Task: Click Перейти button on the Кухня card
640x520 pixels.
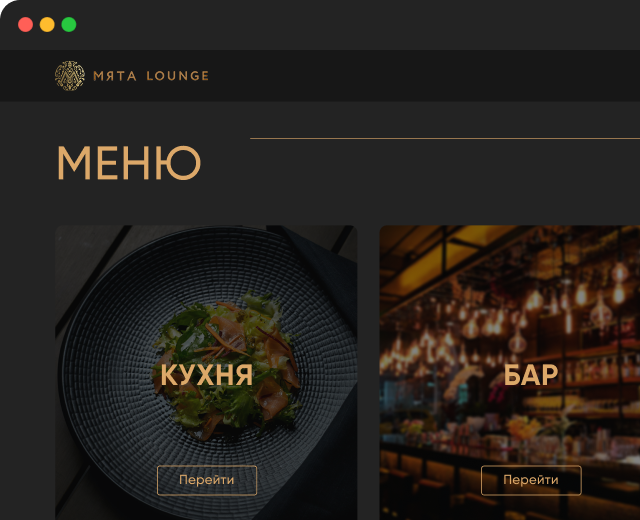Action: click(207, 480)
